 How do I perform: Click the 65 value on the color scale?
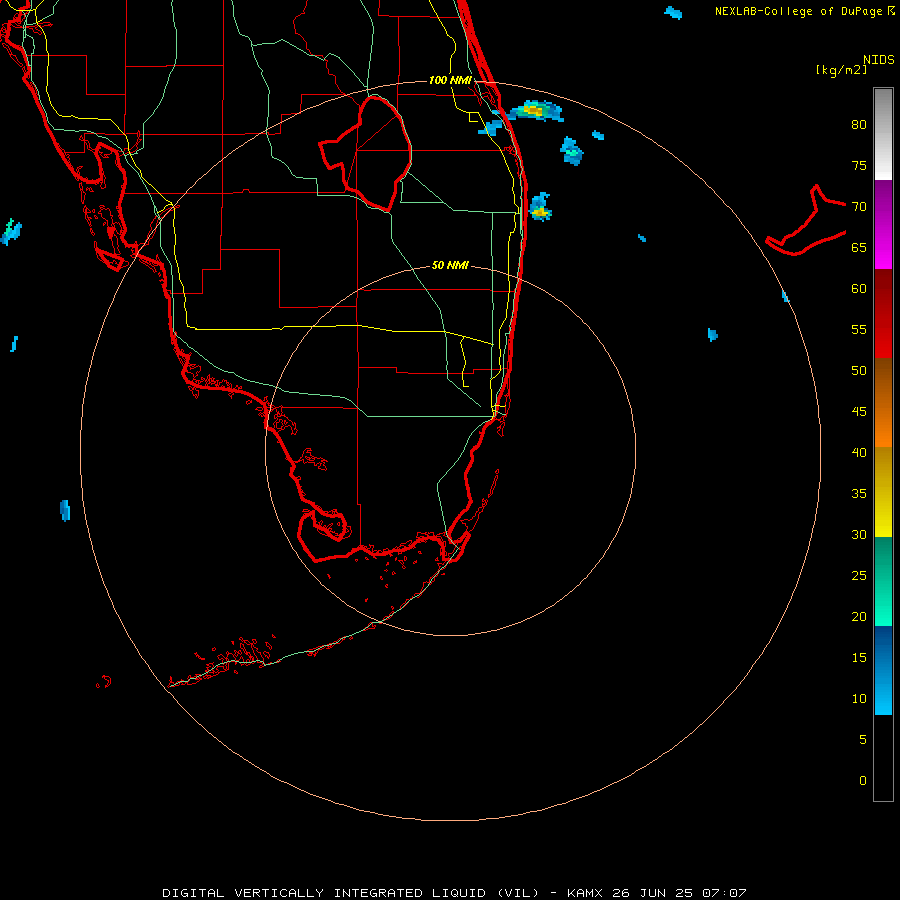click(x=859, y=247)
